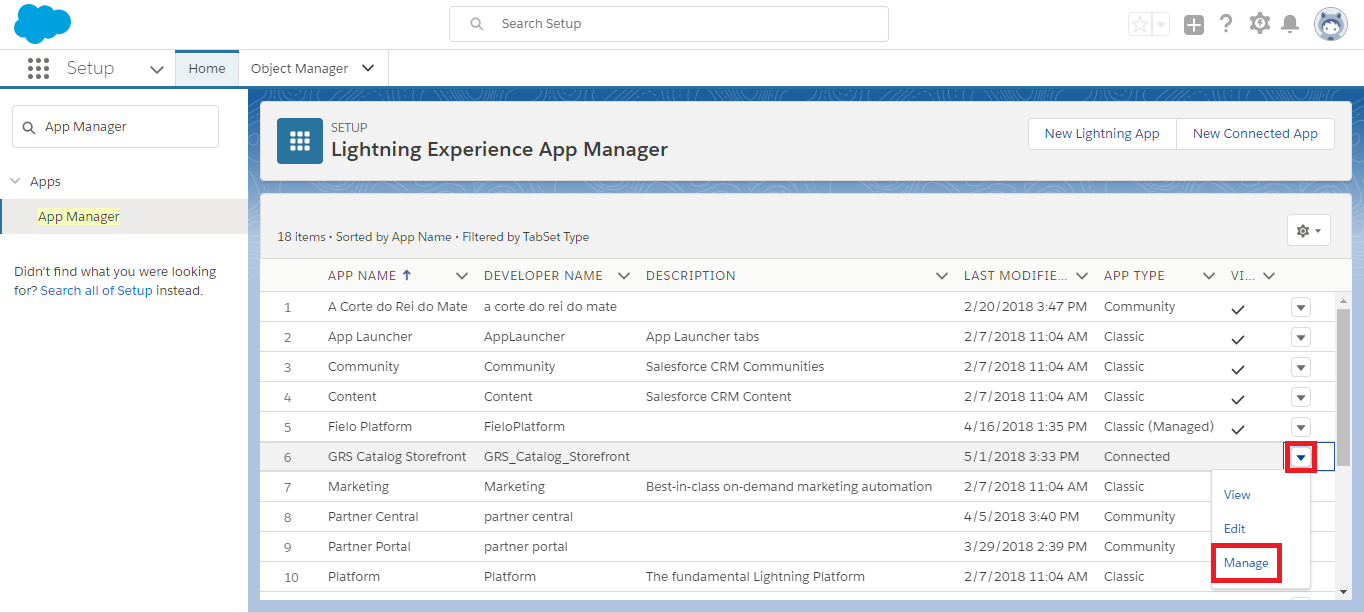The width and height of the screenshot is (1364, 613).
Task: Click the New Lightning App button
Action: 1102,134
